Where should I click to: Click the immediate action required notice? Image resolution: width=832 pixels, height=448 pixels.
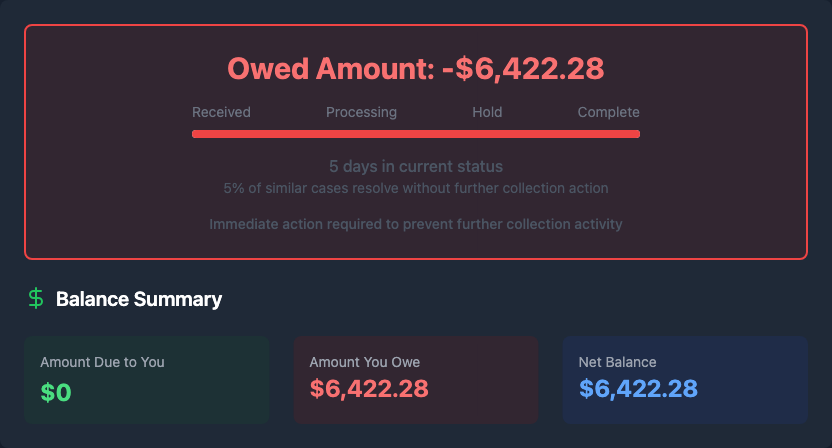pyautogui.click(x=416, y=224)
